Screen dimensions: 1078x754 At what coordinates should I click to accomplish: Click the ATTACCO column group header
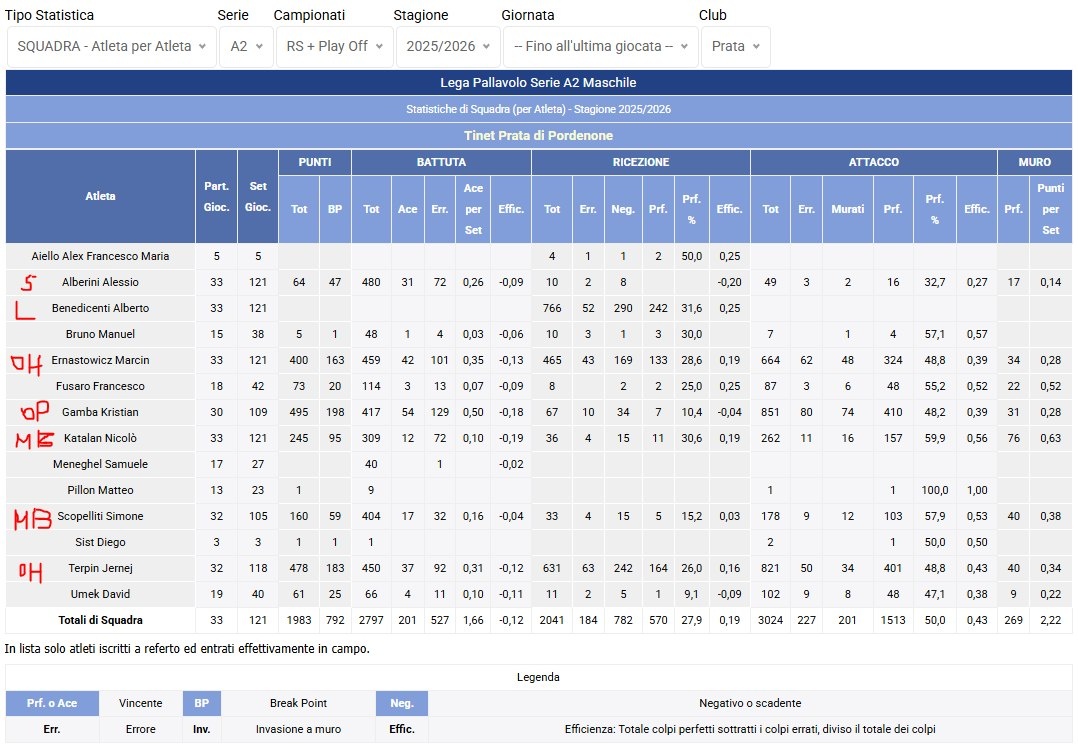coord(874,162)
